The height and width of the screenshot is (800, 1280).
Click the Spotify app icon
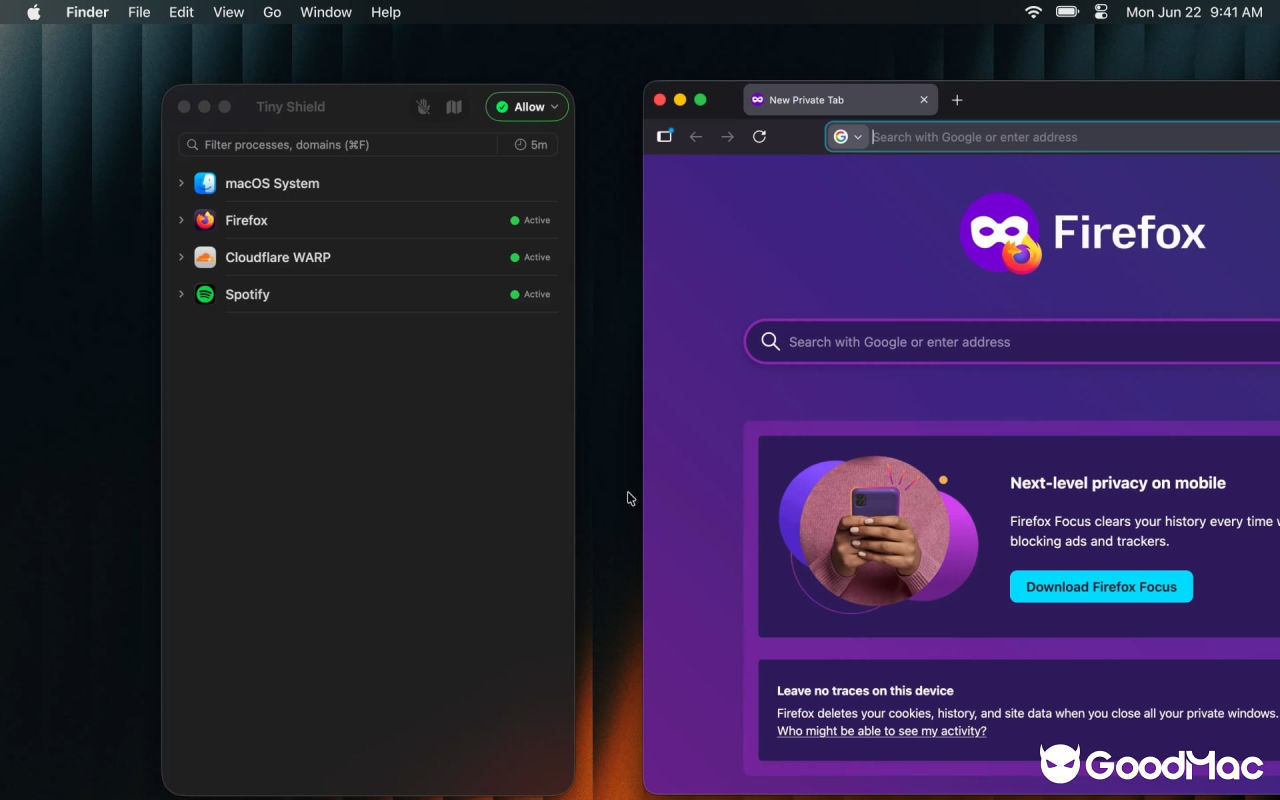click(x=205, y=294)
